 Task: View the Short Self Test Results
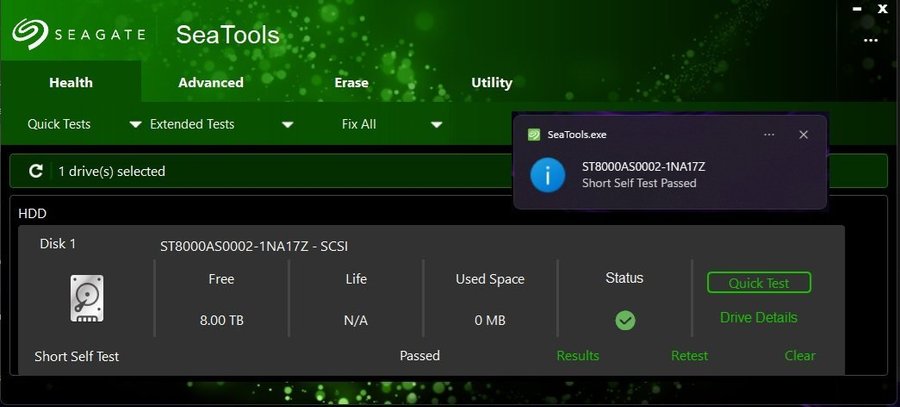pyautogui.click(x=577, y=356)
